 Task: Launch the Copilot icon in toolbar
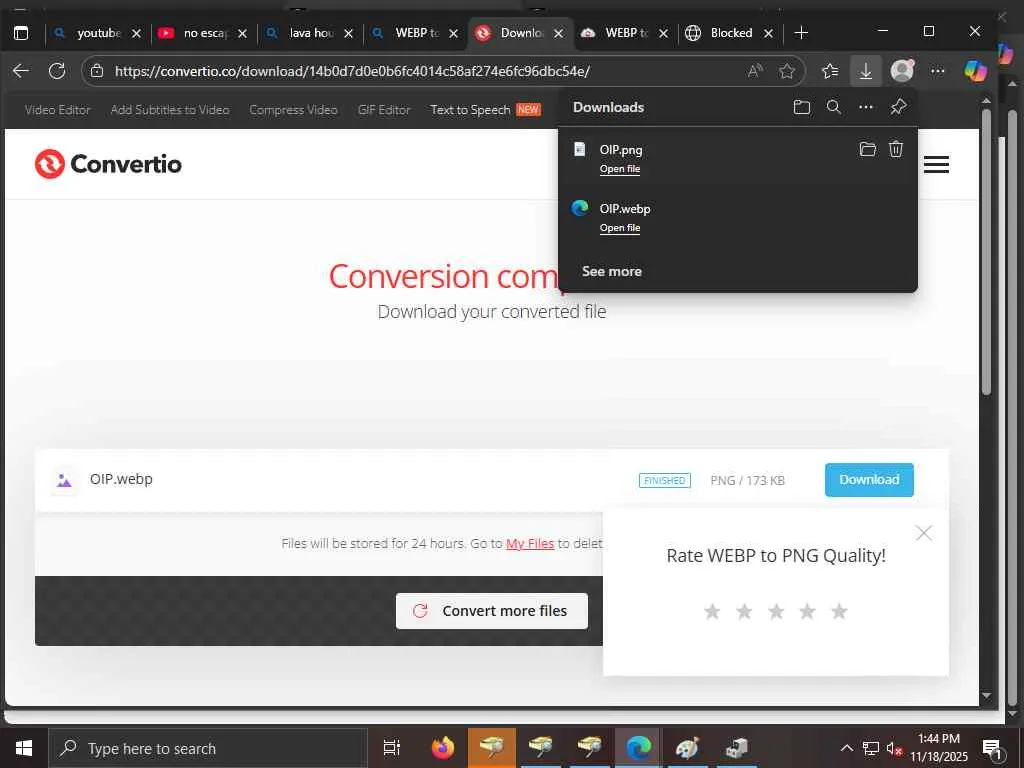975,71
